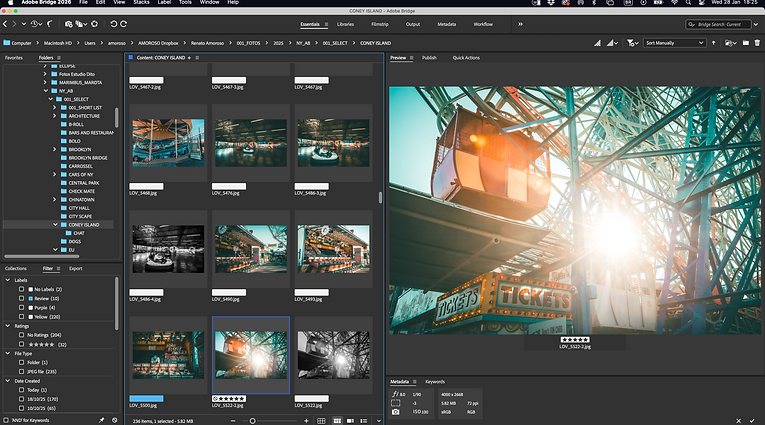Toggle ascending sort order arrow
This screenshot has width=765, height=425.
[x=713, y=43]
